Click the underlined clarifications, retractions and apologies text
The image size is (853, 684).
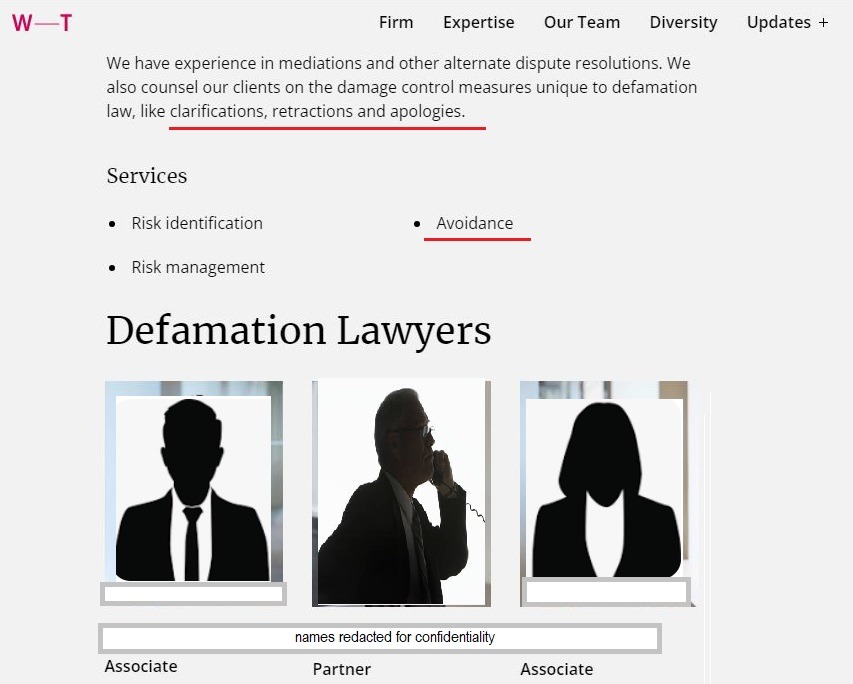317,111
